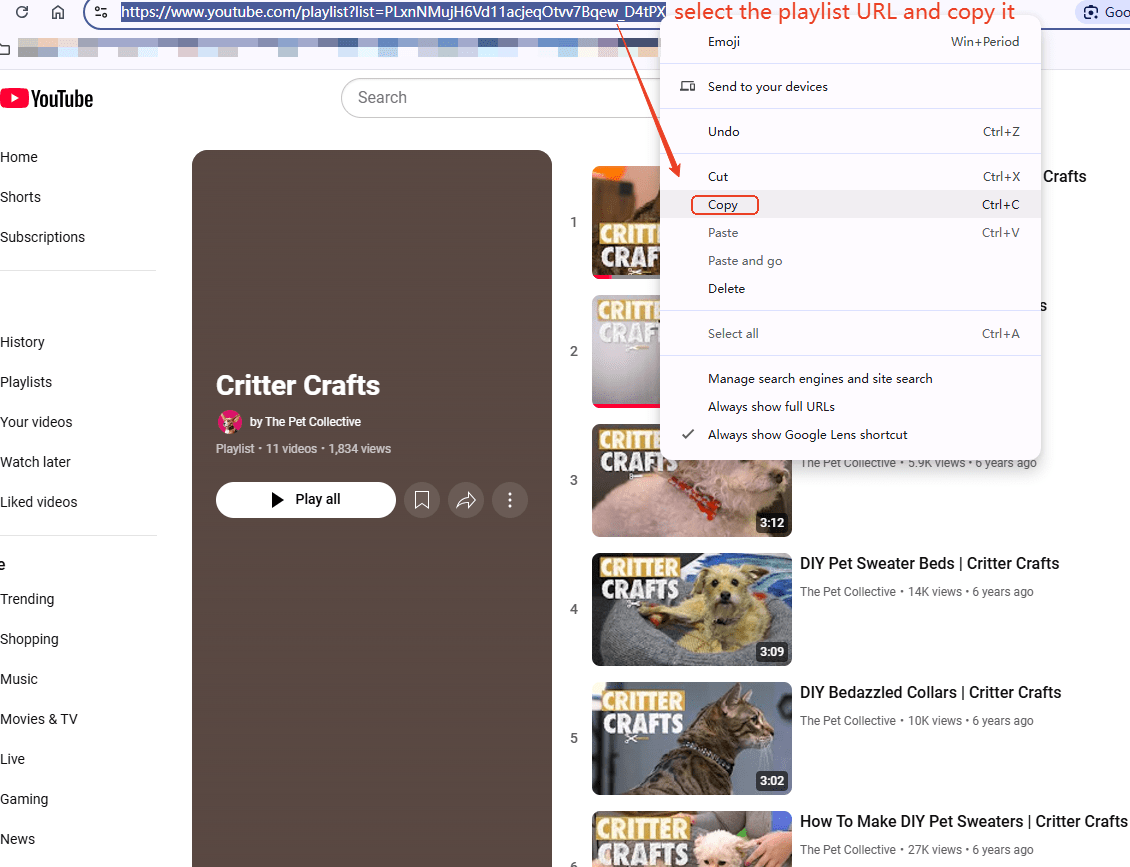The height and width of the screenshot is (867, 1130).
Task: Click the Google Lens icon in toolbar
Action: [1090, 12]
